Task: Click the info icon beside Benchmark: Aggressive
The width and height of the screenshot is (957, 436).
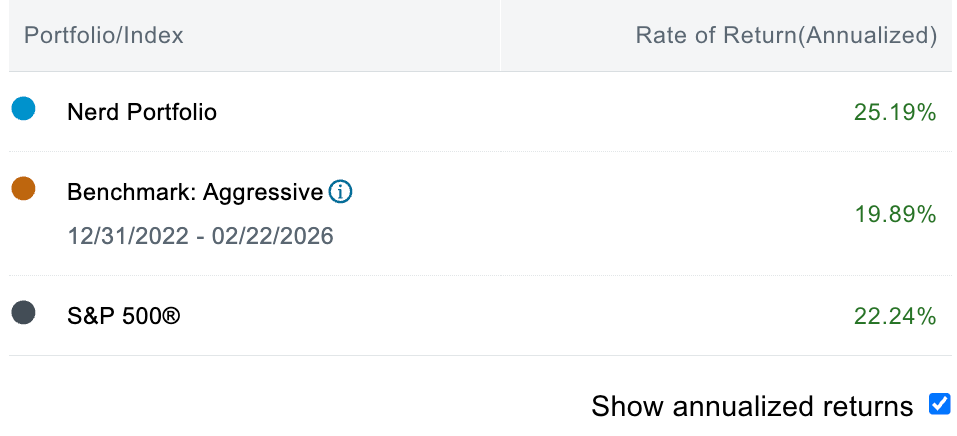Action: [x=340, y=192]
